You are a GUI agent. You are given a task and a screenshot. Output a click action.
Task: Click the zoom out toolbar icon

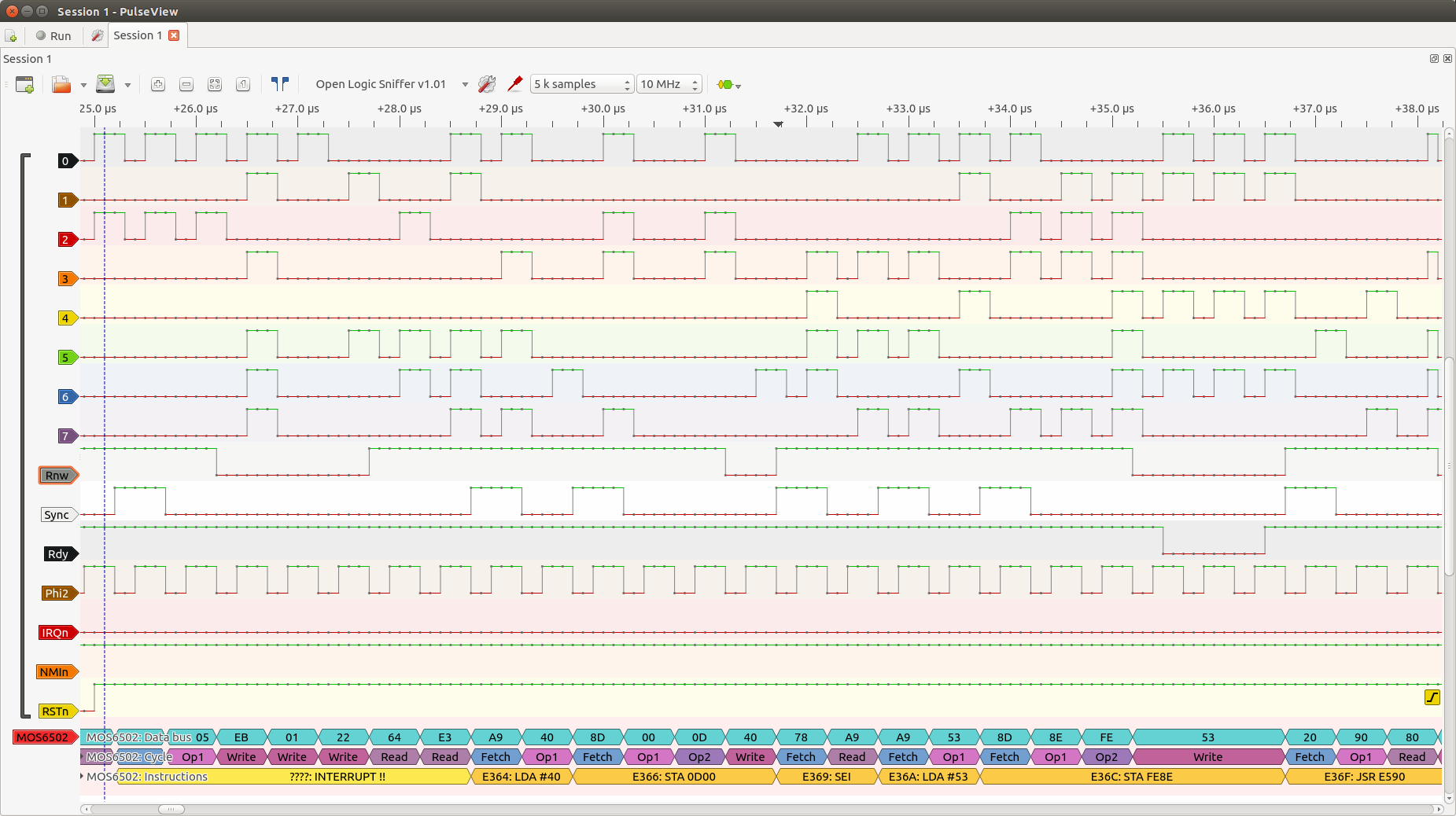pyautogui.click(x=186, y=84)
